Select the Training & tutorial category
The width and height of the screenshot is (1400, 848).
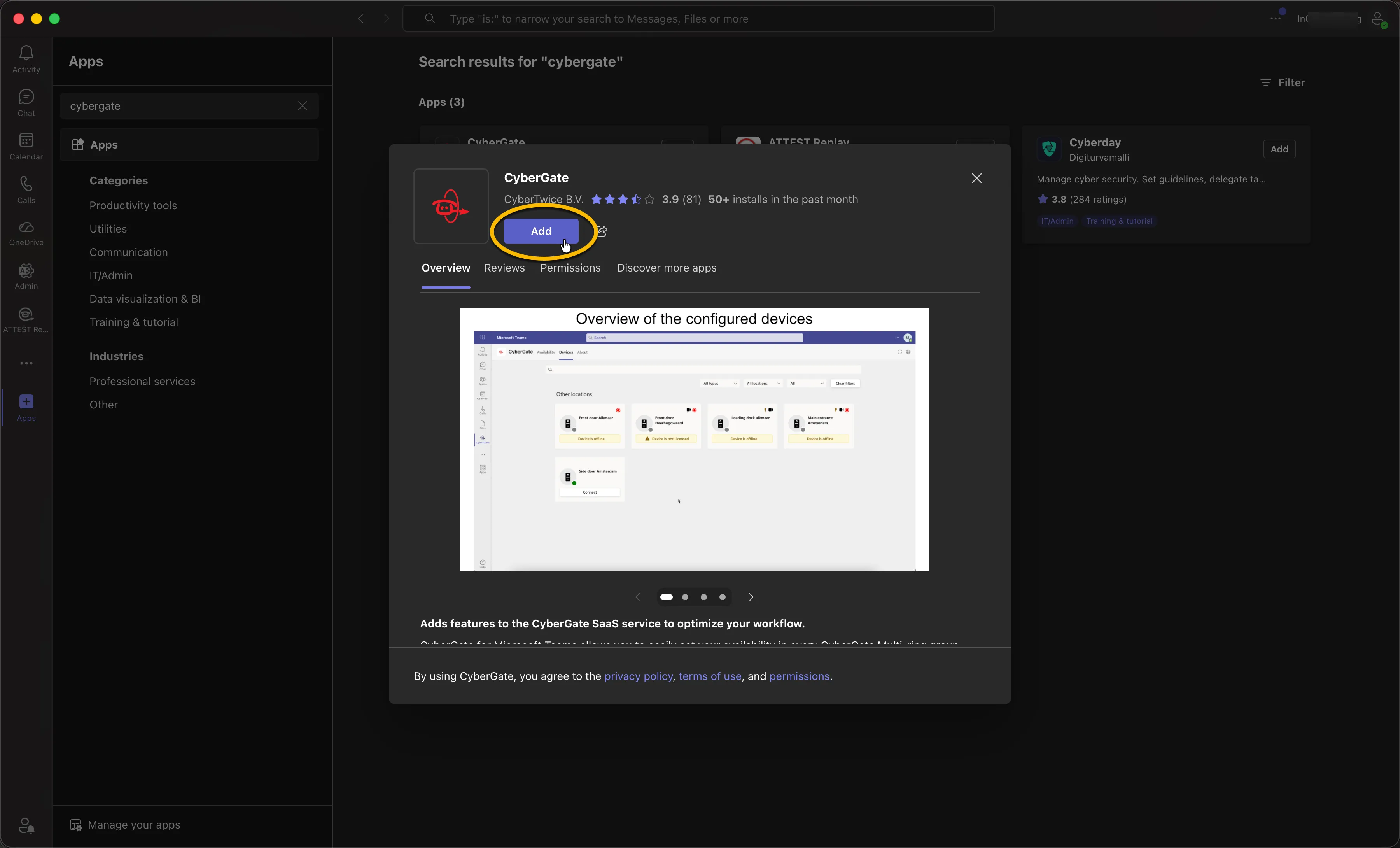[133, 322]
